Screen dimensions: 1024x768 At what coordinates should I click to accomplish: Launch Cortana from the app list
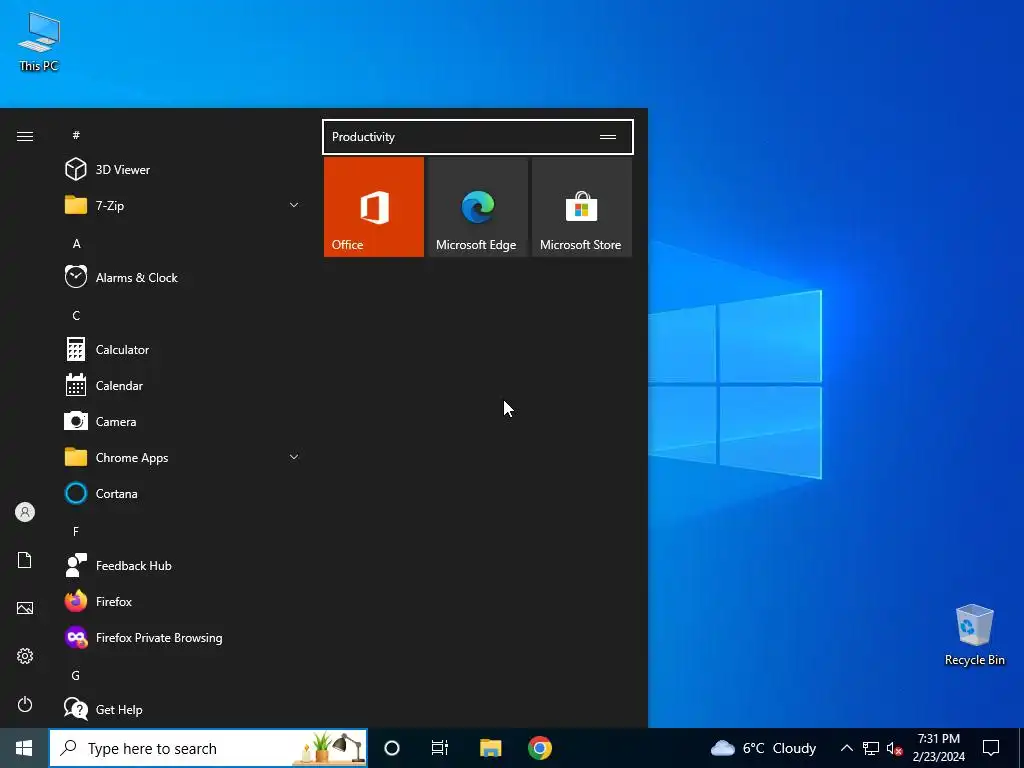[183, 494]
